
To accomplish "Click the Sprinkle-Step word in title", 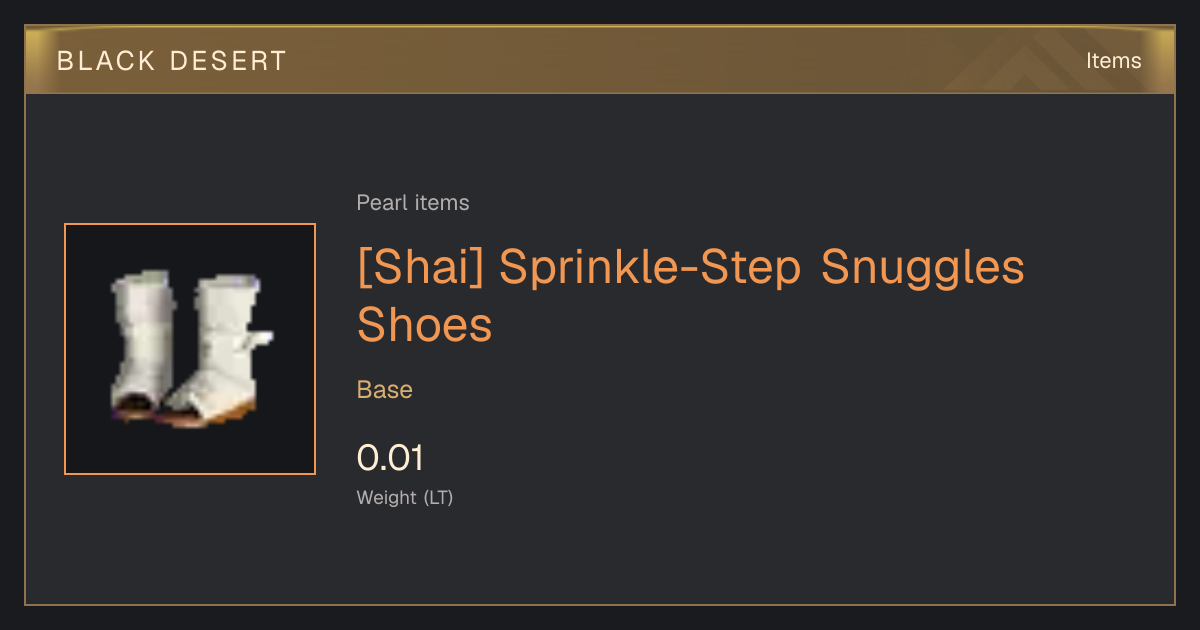I will [650, 267].
